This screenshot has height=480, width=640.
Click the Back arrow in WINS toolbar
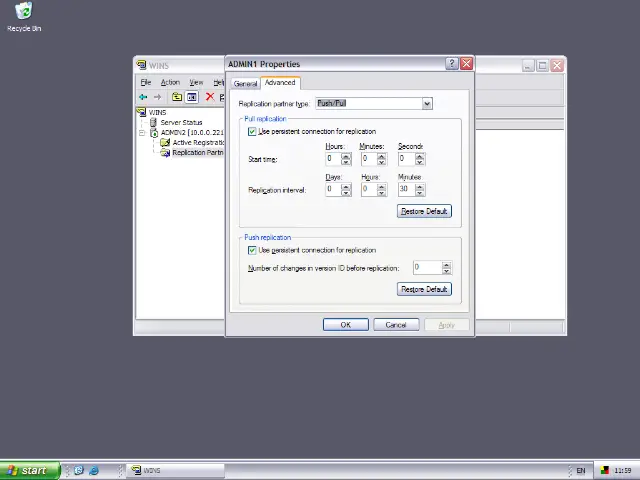click(143, 97)
